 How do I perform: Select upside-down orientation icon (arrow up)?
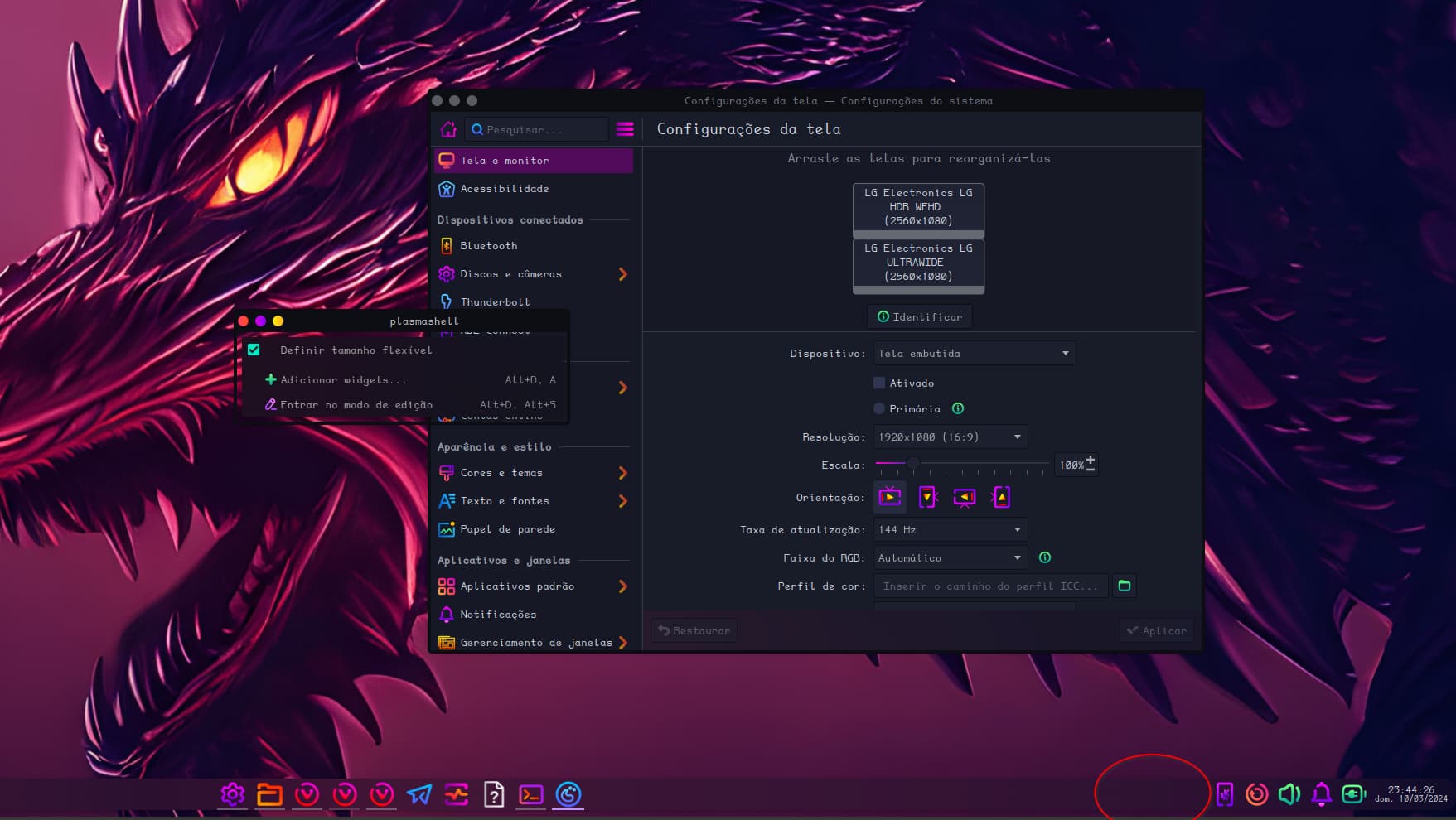coord(1001,497)
